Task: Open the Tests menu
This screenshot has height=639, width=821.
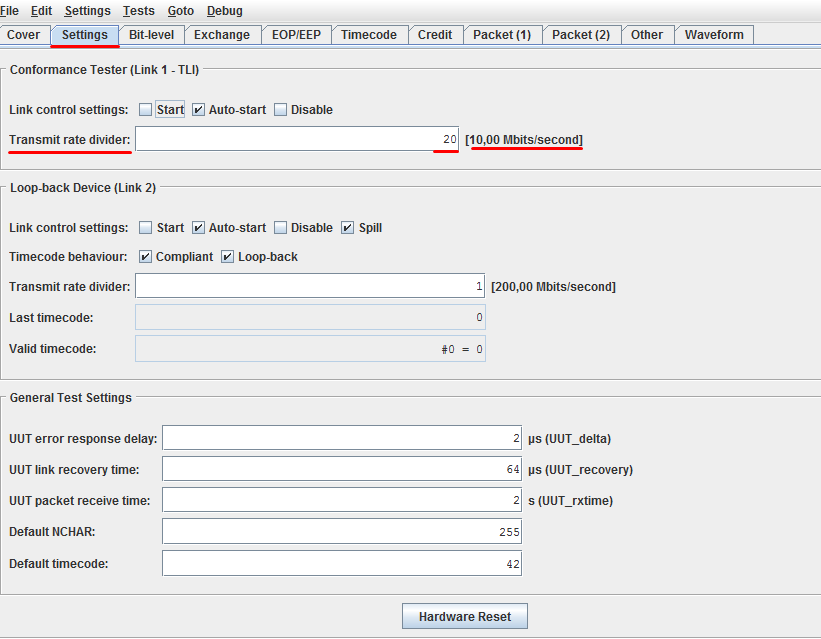Action: point(139,11)
